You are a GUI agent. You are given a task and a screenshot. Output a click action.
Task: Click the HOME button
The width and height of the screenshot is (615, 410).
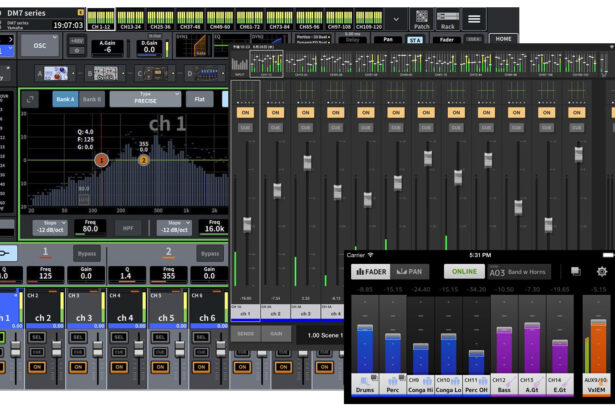point(503,39)
